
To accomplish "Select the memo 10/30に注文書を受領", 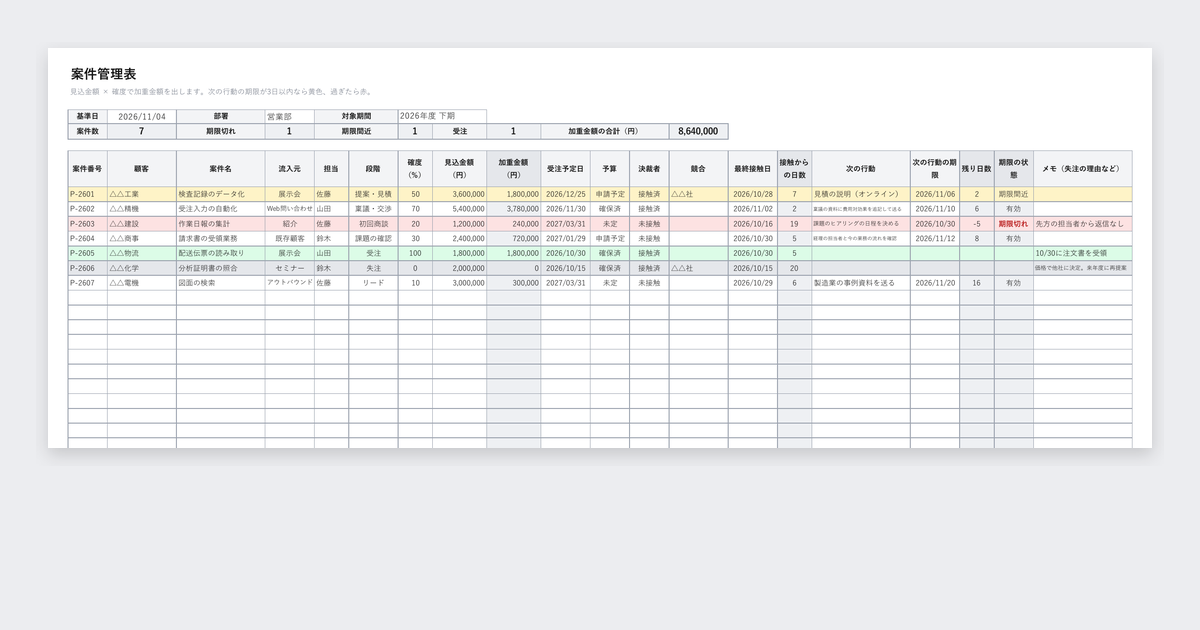I will pyautogui.click(x=1083, y=254).
